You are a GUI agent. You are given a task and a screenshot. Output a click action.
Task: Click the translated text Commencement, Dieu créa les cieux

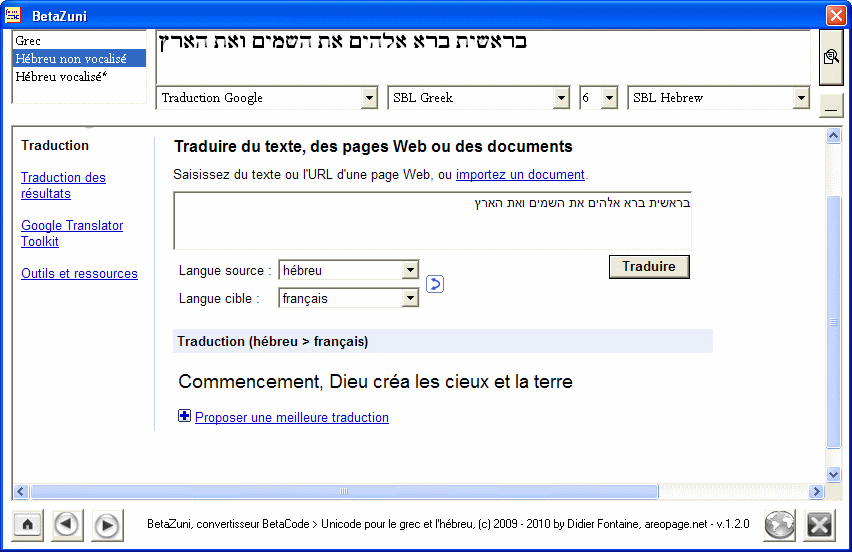click(x=375, y=381)
